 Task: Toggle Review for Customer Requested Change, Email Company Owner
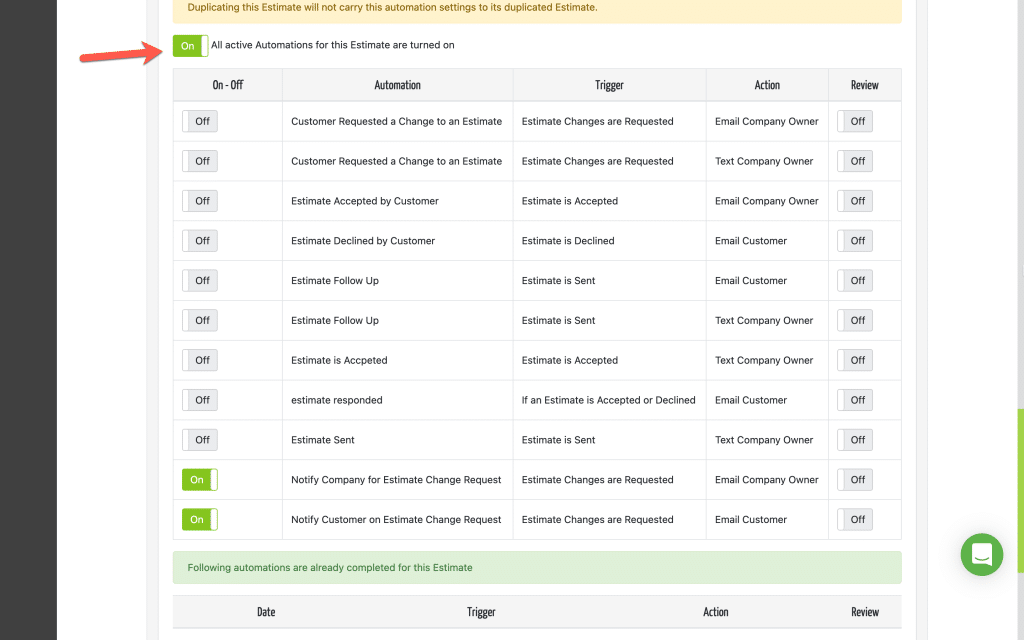855,121
